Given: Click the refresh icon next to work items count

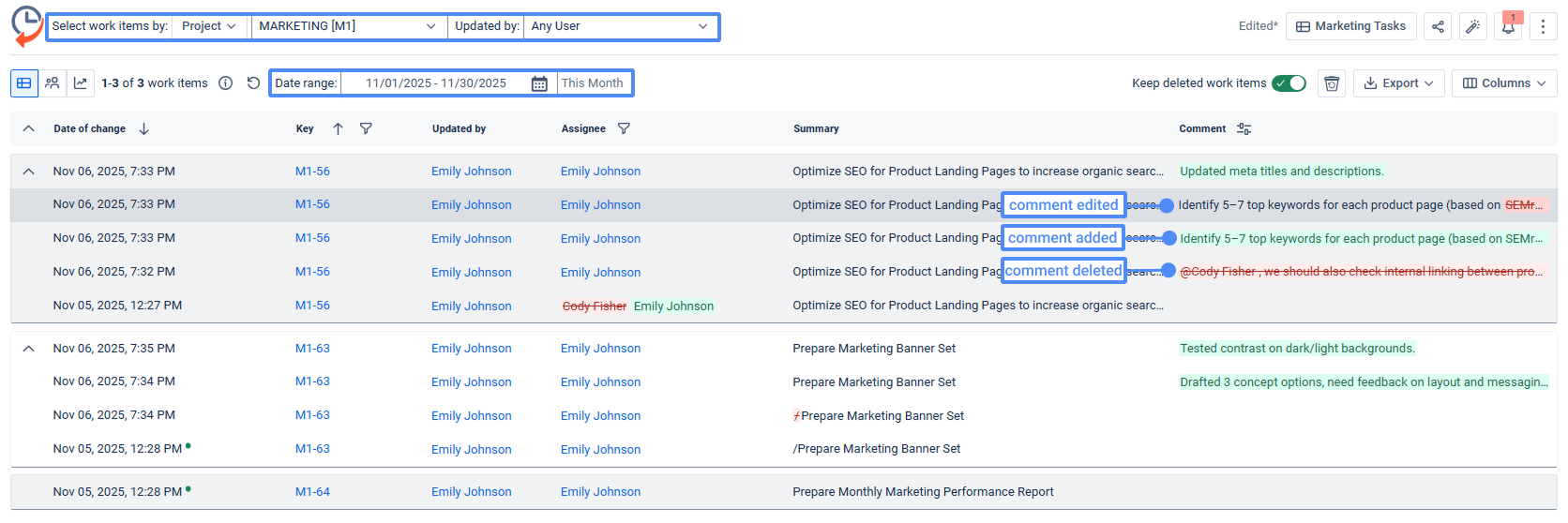Looking at the screenshot, I should 253,83.
